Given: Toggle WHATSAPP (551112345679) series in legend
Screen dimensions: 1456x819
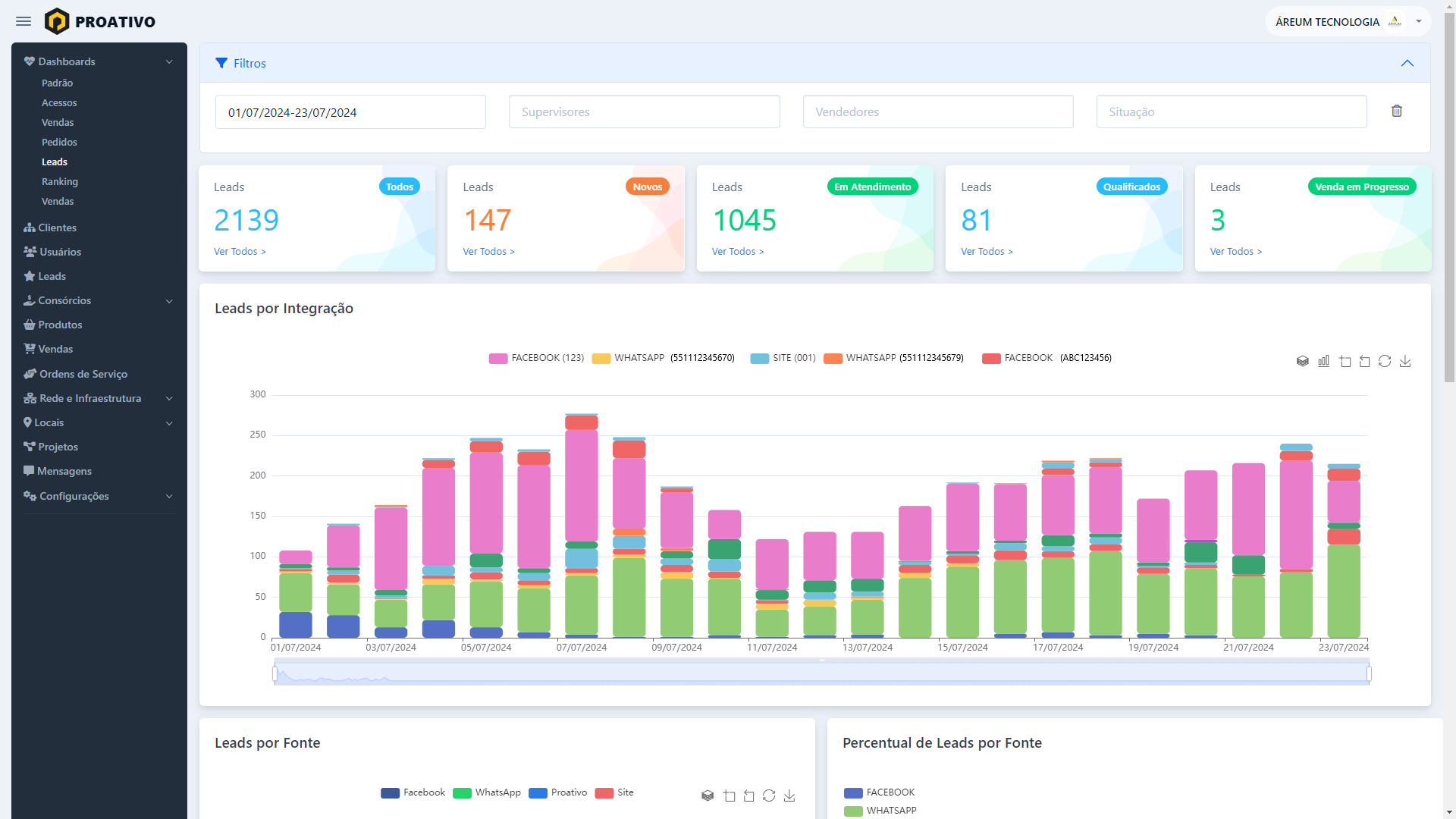Looking at the screenshot, I should point(894,358).
